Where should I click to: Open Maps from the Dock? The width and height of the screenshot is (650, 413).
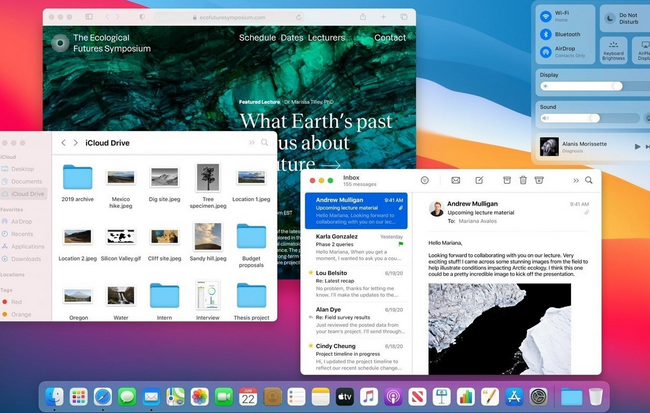(175, 397)
